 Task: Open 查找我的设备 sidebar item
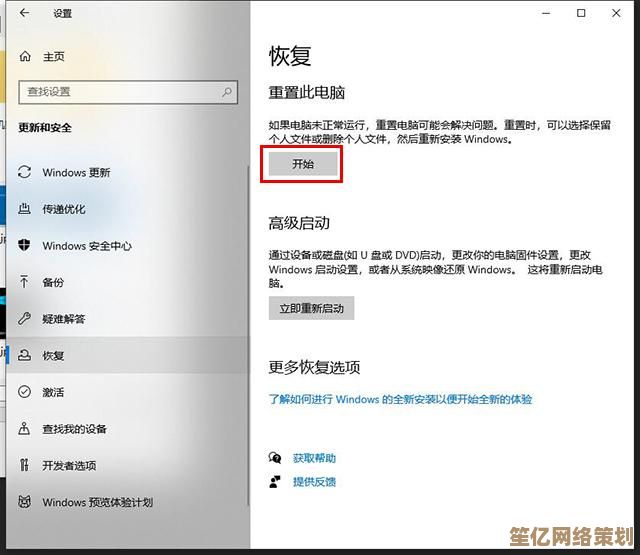74,429
